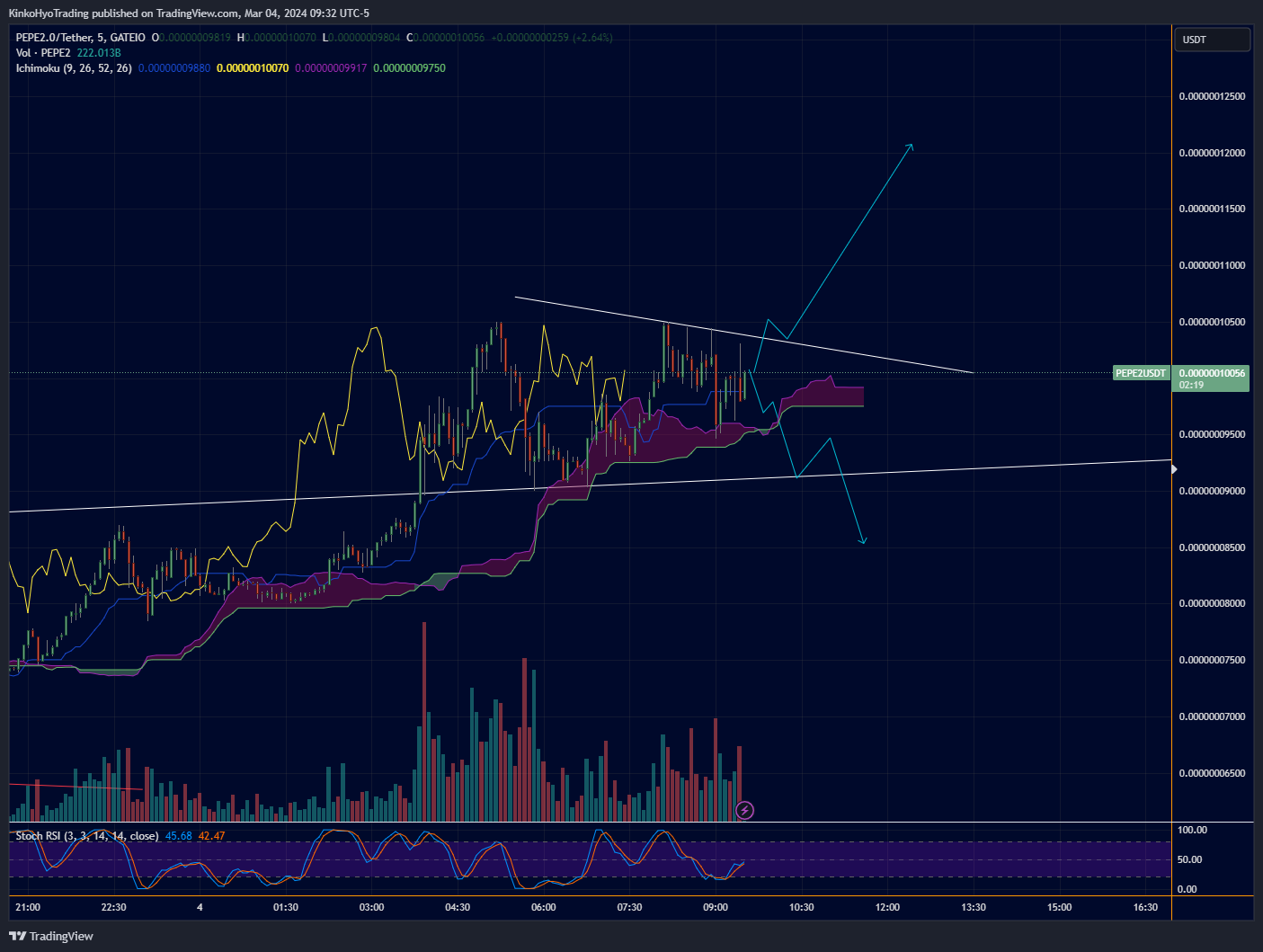
Task: Click the lightning bolt icon near volume bars
Action: pyautogui.click(x=744, y=811)
